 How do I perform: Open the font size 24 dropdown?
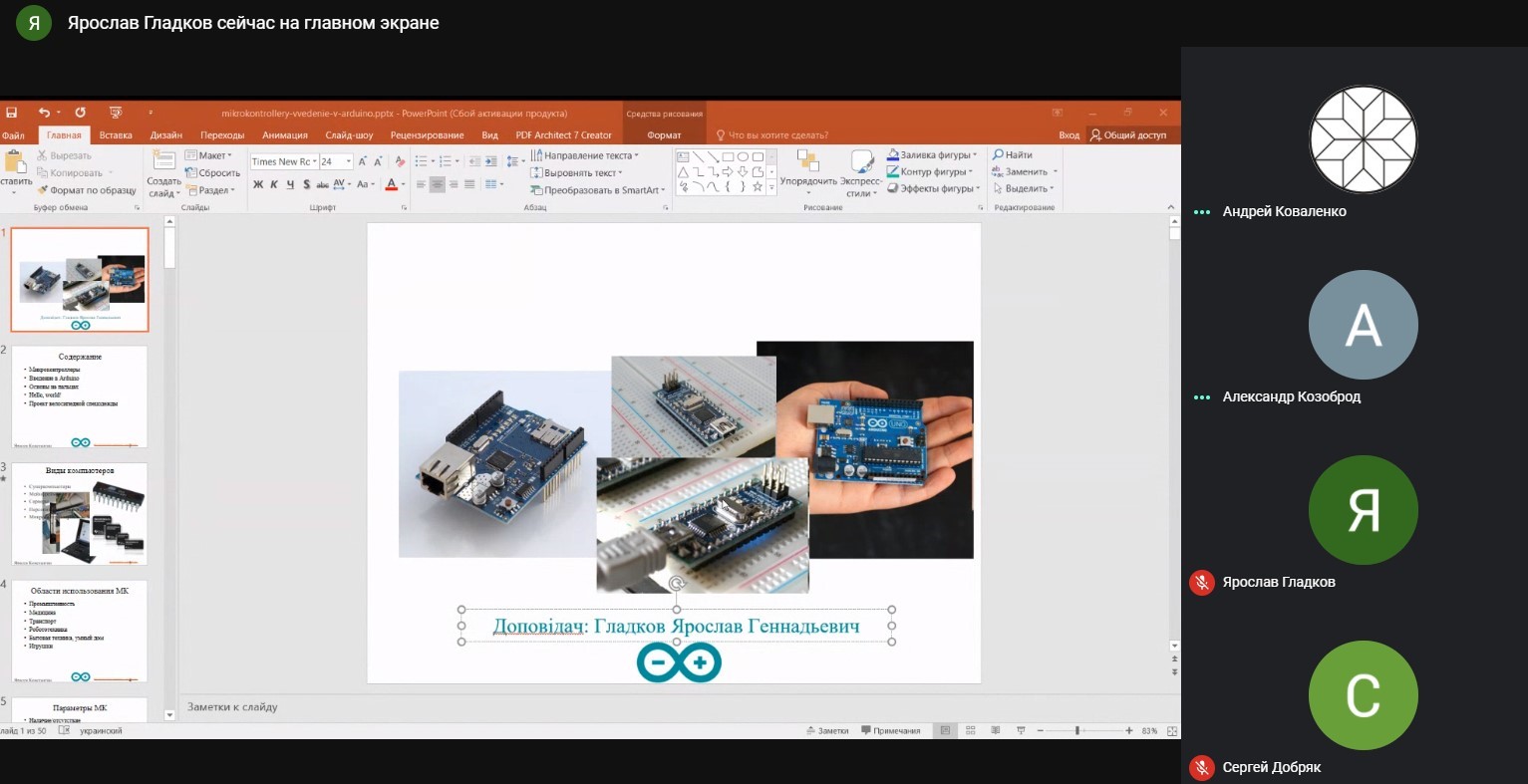[x=348, y=161]
